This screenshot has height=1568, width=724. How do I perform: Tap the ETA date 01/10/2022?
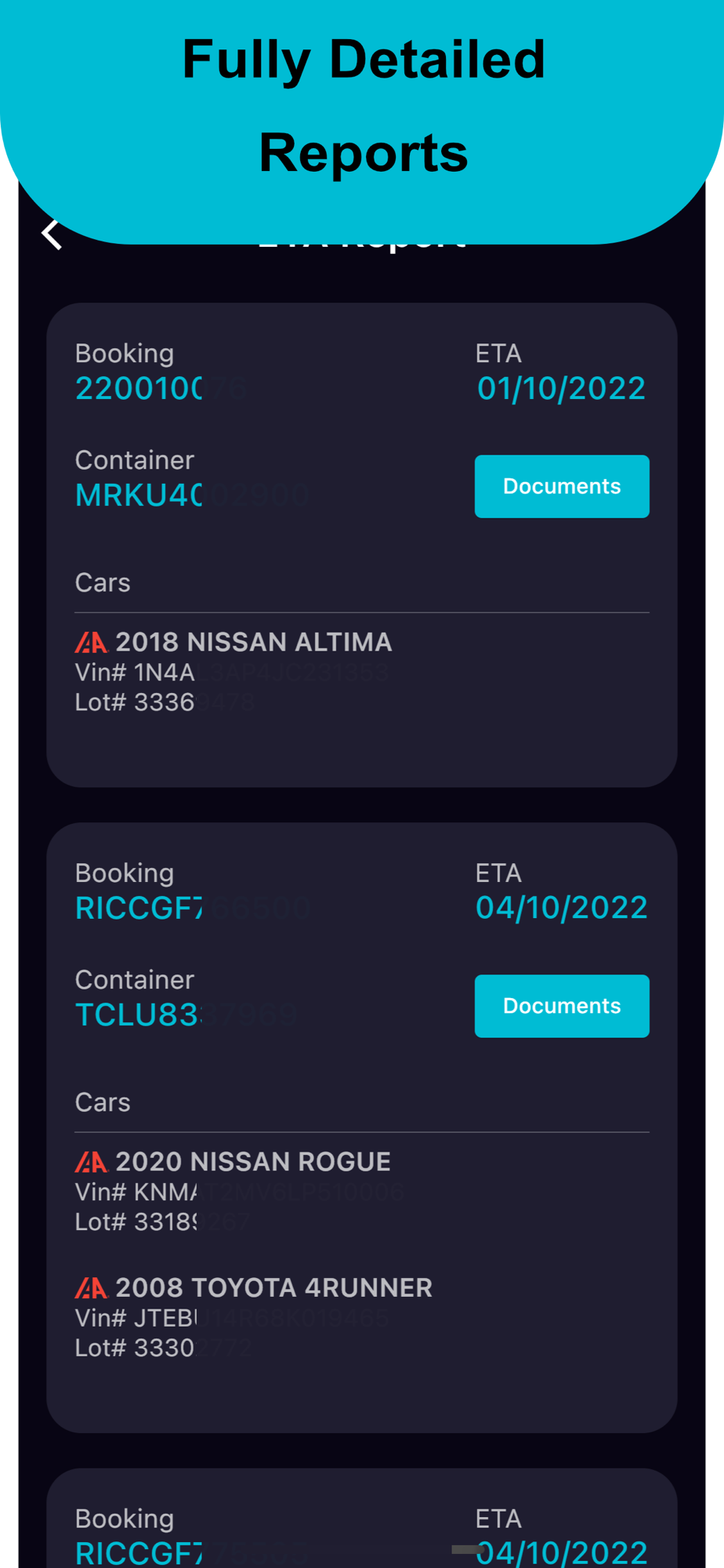tap(561, 388)
